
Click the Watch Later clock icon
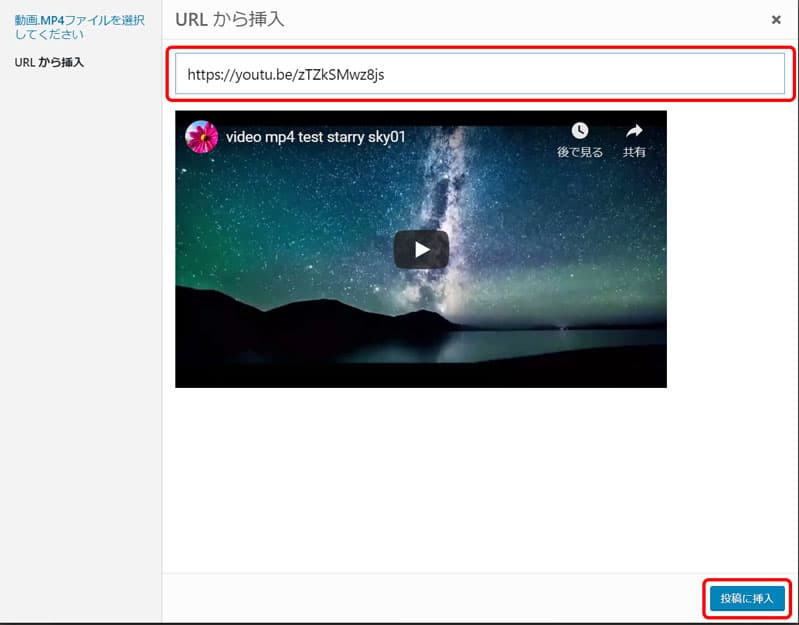coord(579,131)
